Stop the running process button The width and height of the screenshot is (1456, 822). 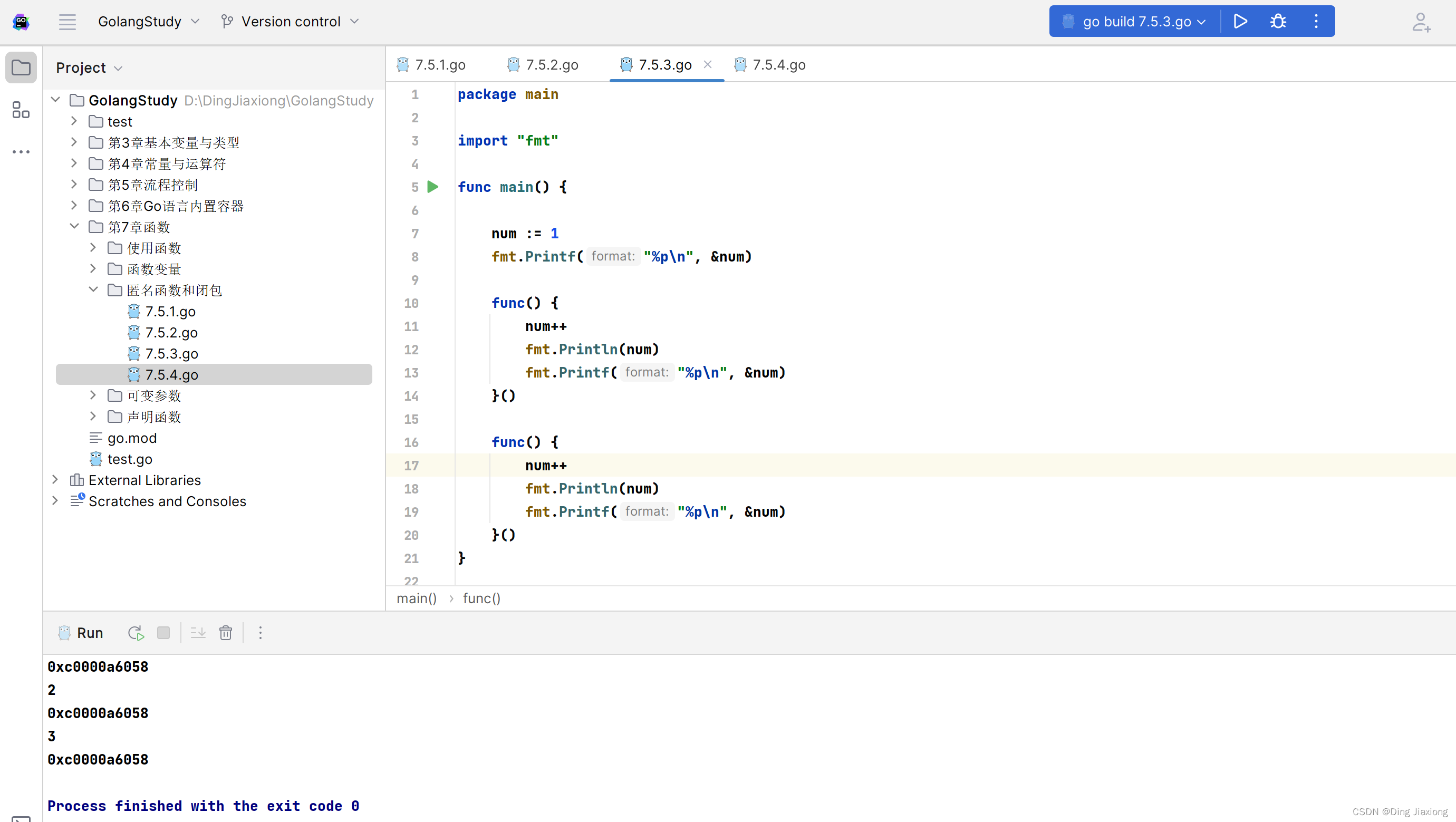point(163,633)
